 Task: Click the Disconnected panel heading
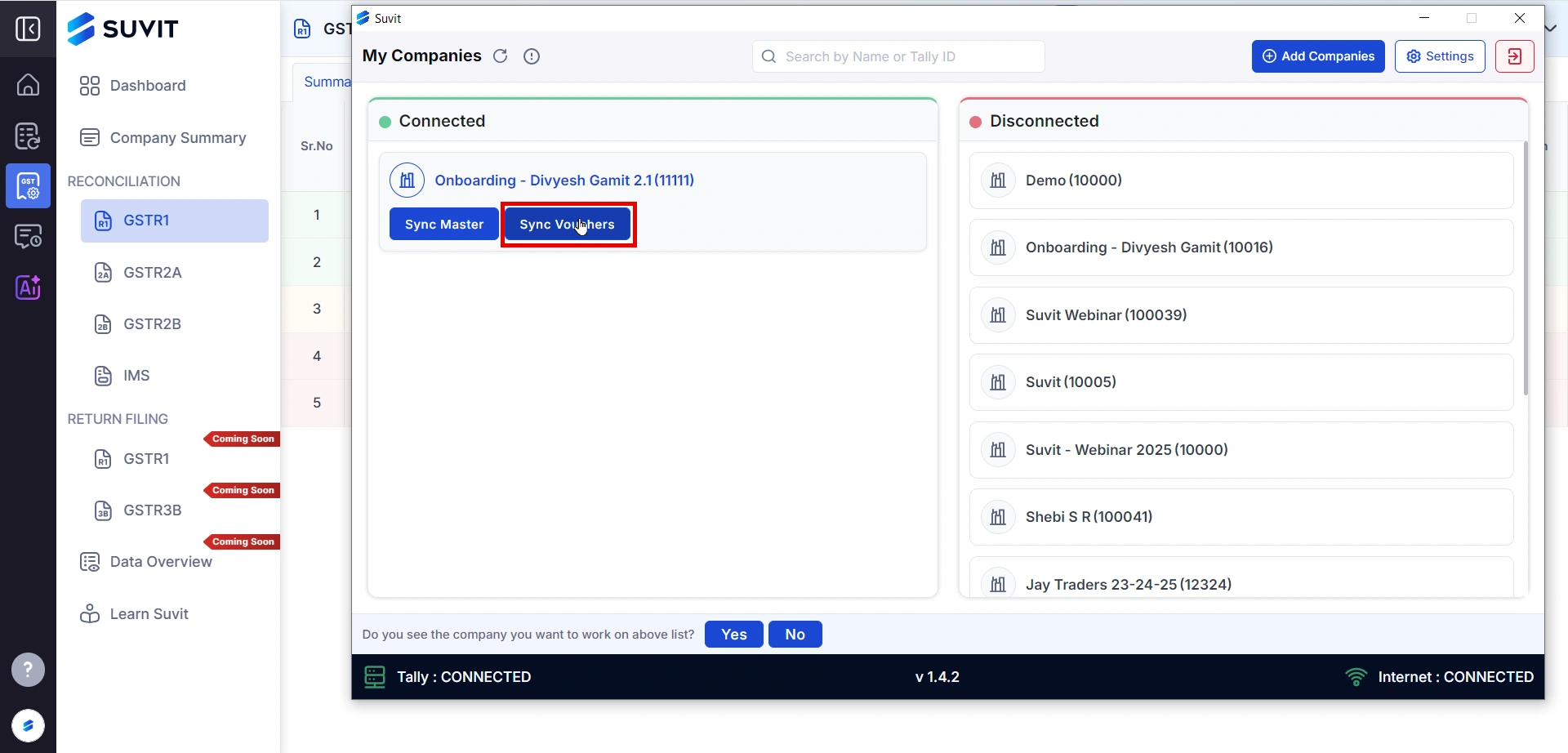(1044, 121)
